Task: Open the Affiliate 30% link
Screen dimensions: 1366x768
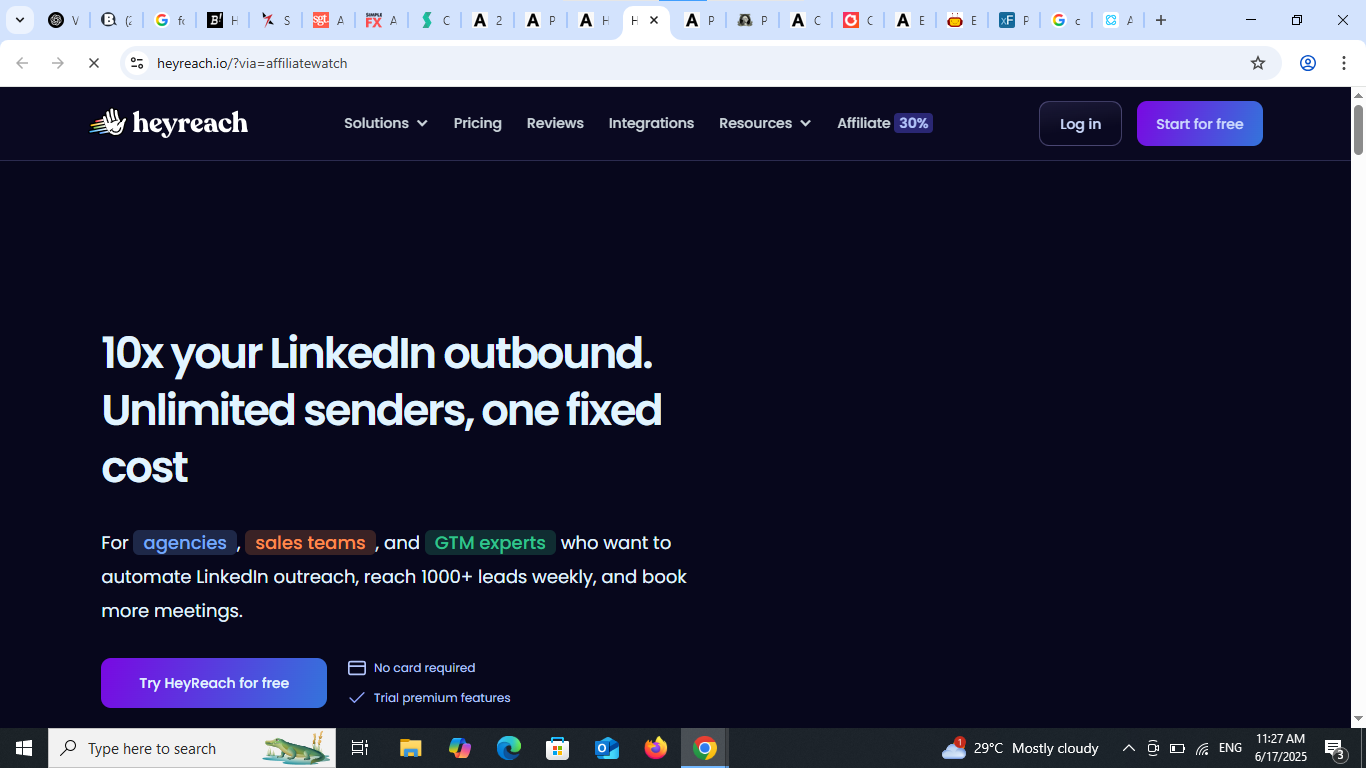Action: (x=885, y=123)
